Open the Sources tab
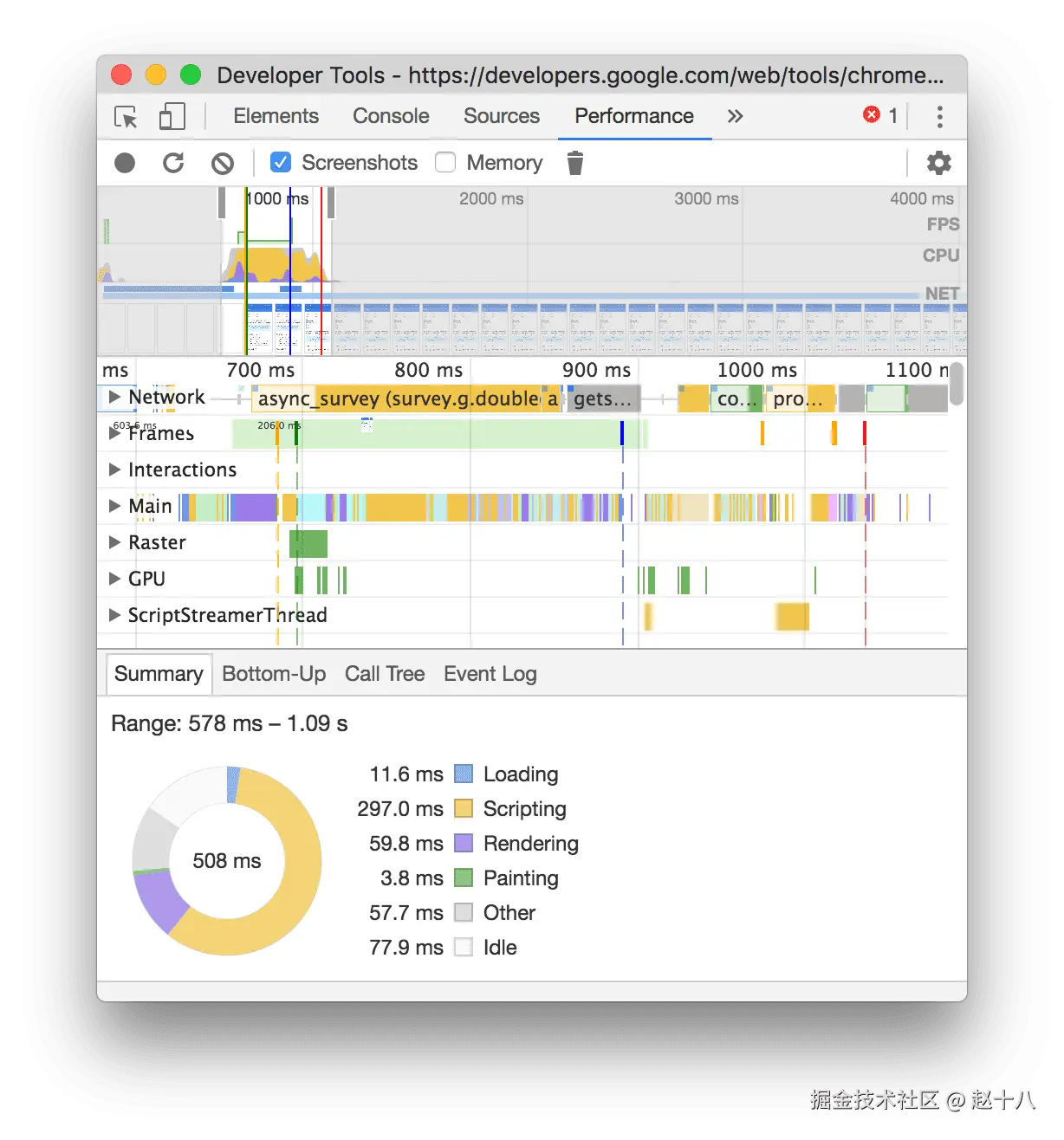Screen dimensions: 1064x1140 coord(502,116)
